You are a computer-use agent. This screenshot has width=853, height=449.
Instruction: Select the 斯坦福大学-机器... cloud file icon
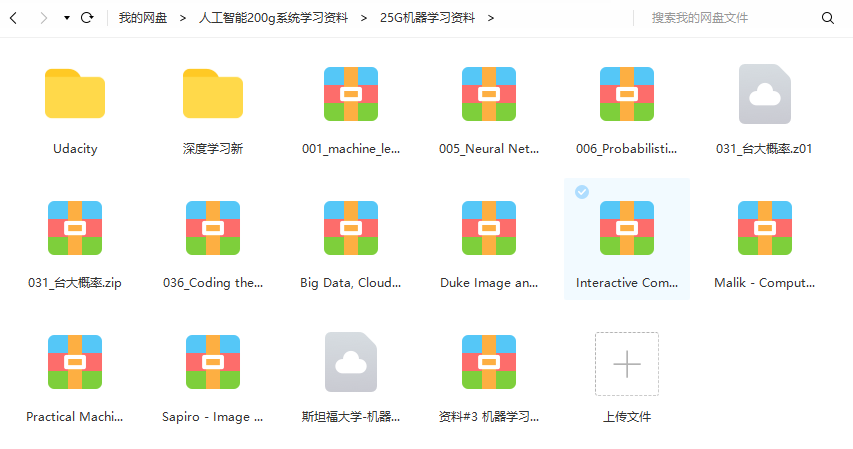pos(351,362)
